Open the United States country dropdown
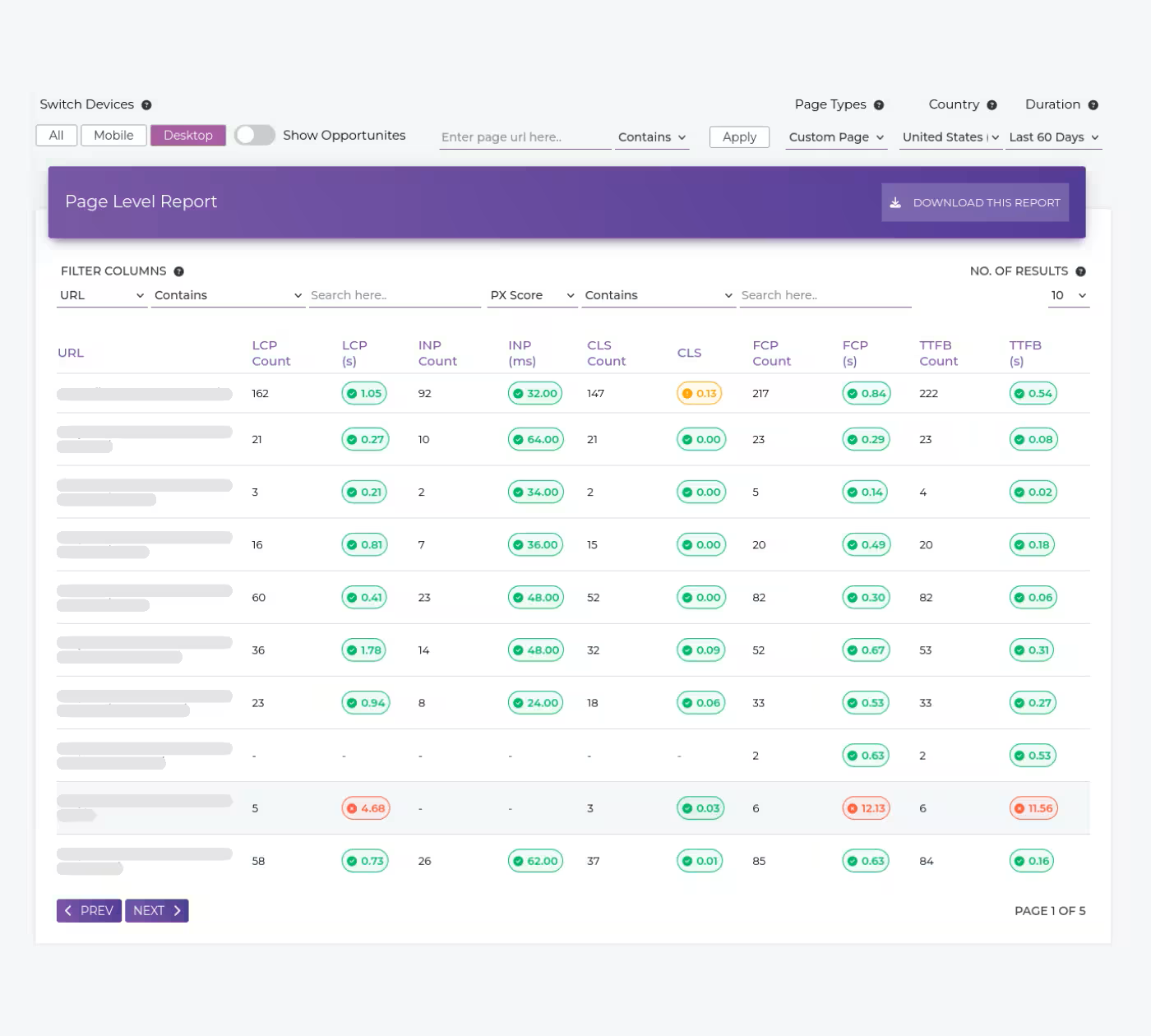Screen dimensions: 1151x1036 point(950,137)
